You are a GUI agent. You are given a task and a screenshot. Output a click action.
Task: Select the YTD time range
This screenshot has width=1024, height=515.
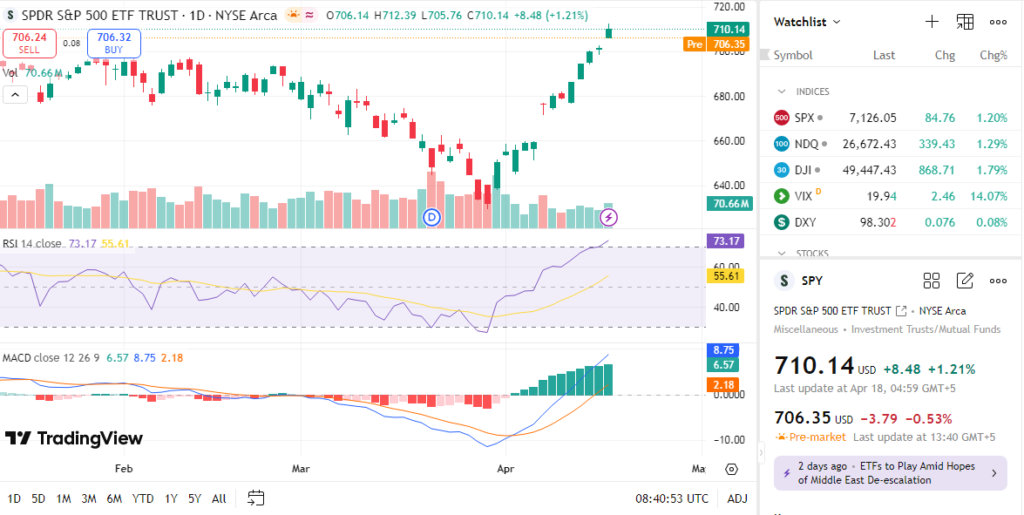click(143, 498)
